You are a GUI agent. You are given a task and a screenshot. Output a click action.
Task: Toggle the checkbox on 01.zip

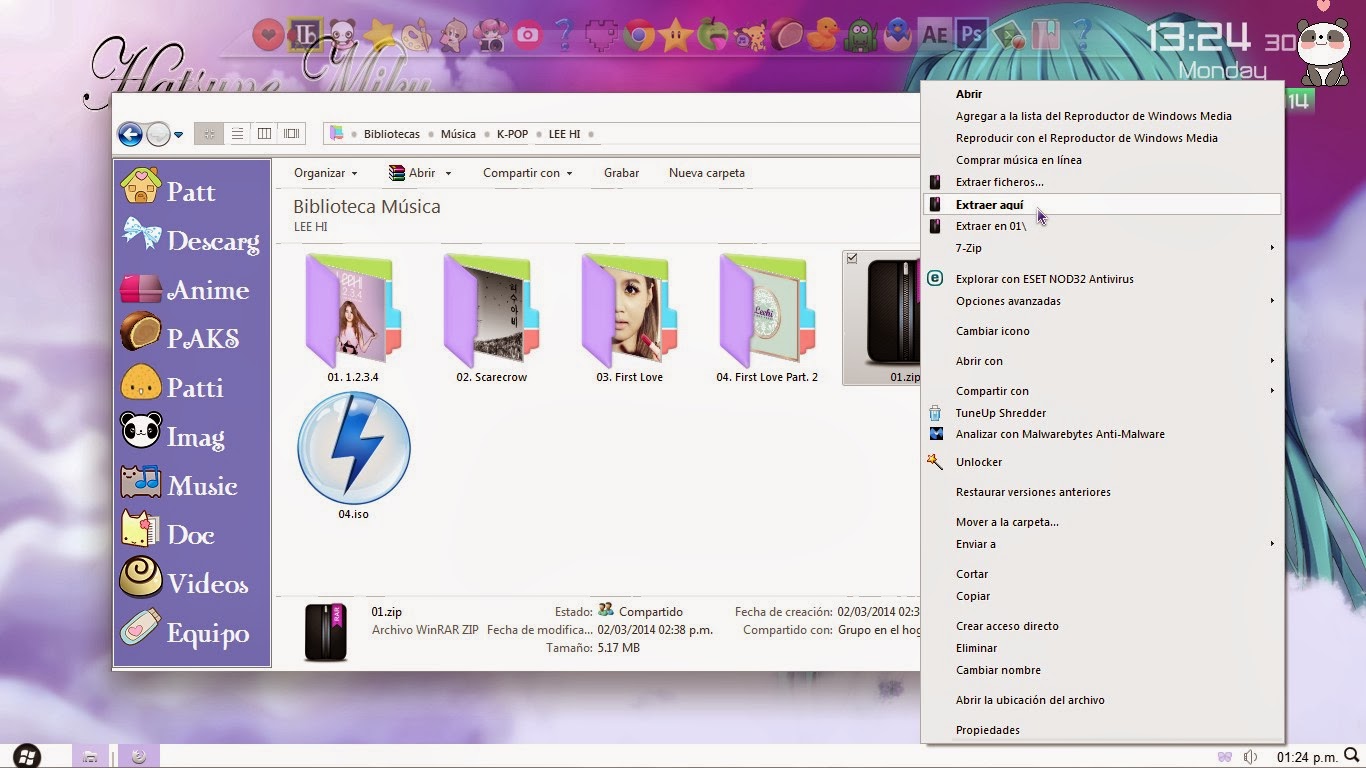pyautogui.click(x=852, y=258)
